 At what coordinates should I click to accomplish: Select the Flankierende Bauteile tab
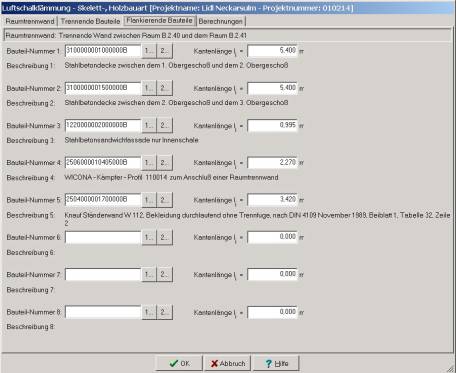[x=160, y=21]
